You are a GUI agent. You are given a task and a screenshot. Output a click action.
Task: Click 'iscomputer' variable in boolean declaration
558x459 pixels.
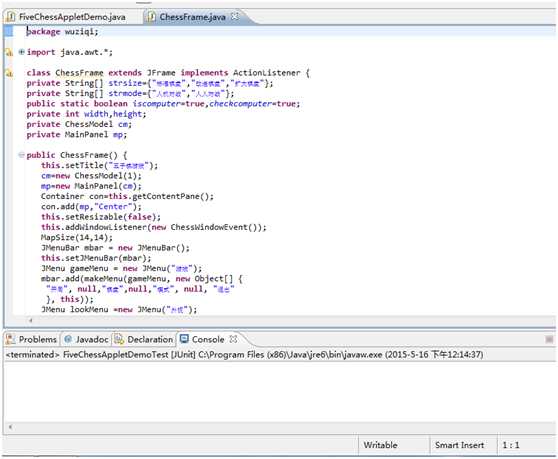click(157, 104)
